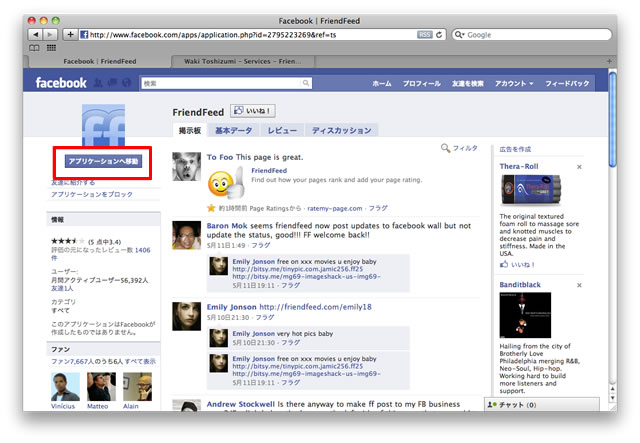Click Google search magnifier dropdown
This screenshot has width=640, height=443.
[460, 35]
